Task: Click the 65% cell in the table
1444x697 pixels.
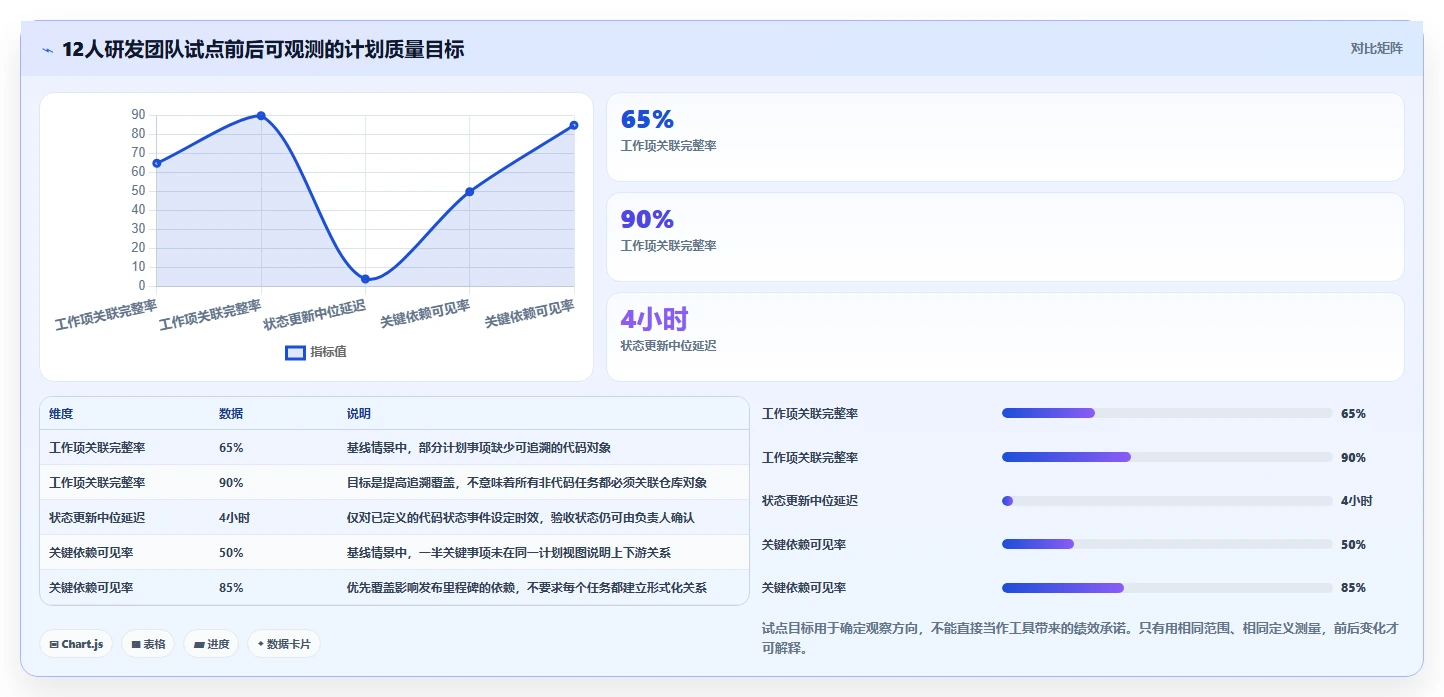Action: tap(231, 448)
